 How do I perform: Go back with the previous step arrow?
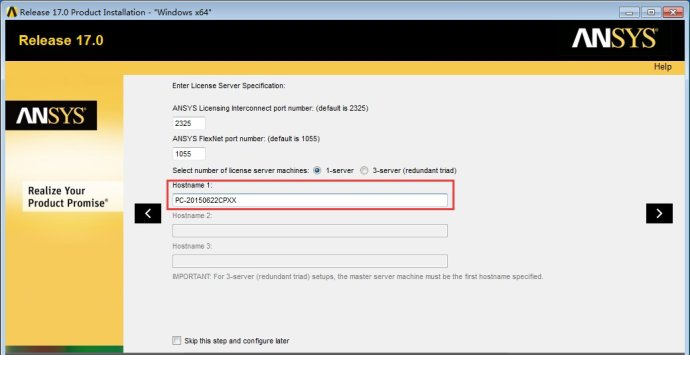[148, 213]
